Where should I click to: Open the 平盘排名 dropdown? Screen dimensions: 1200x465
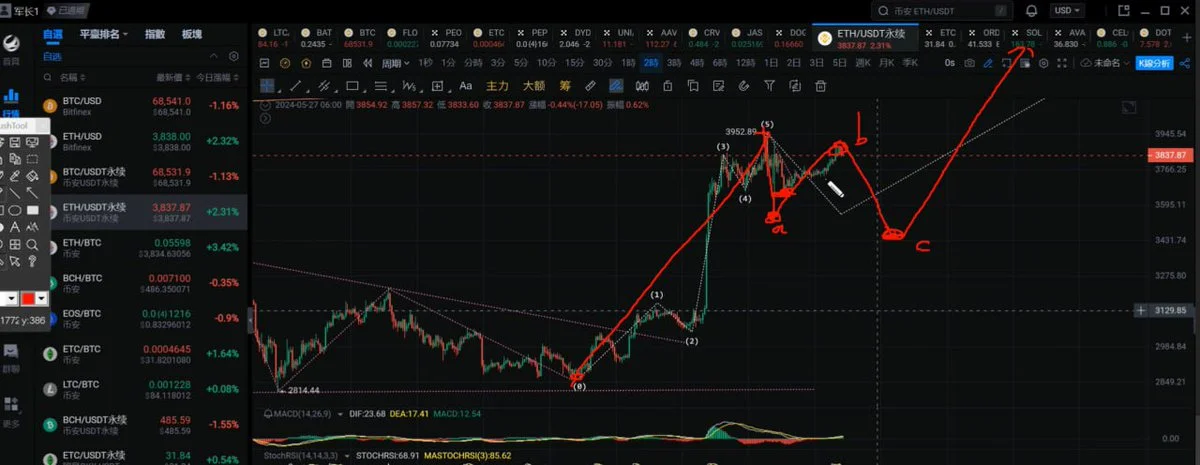[103, 34]
